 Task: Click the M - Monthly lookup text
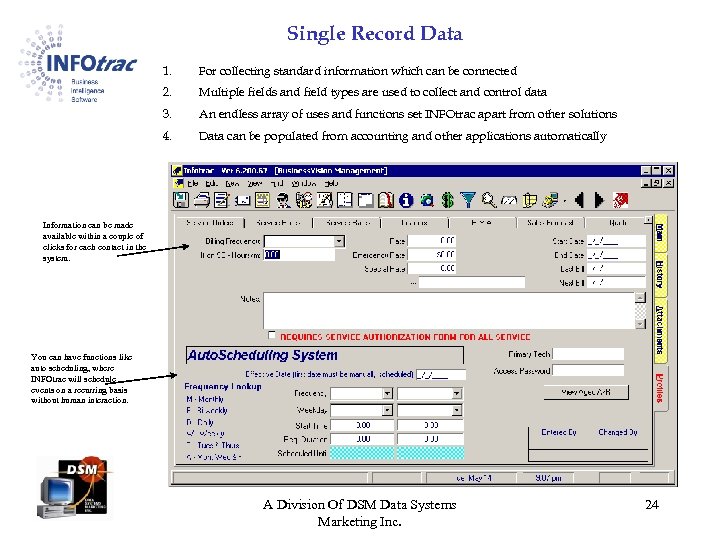click(205, 399)
